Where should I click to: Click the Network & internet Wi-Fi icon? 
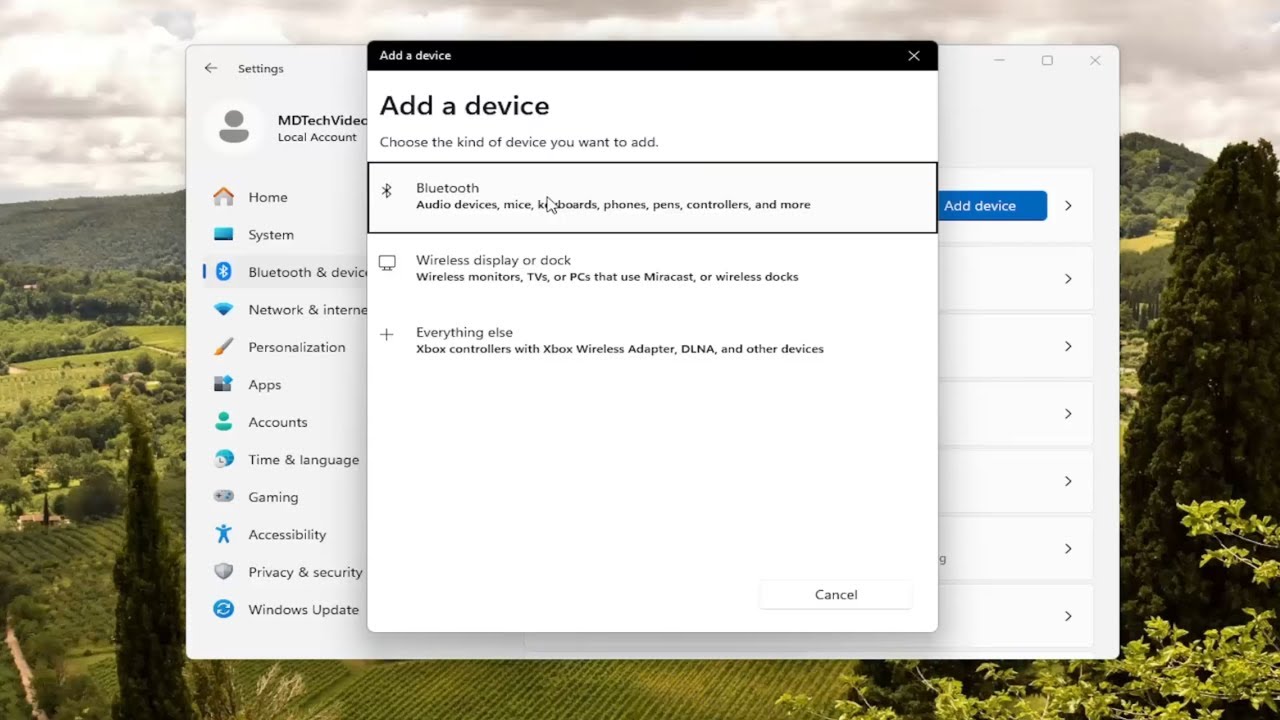[223, 309]
